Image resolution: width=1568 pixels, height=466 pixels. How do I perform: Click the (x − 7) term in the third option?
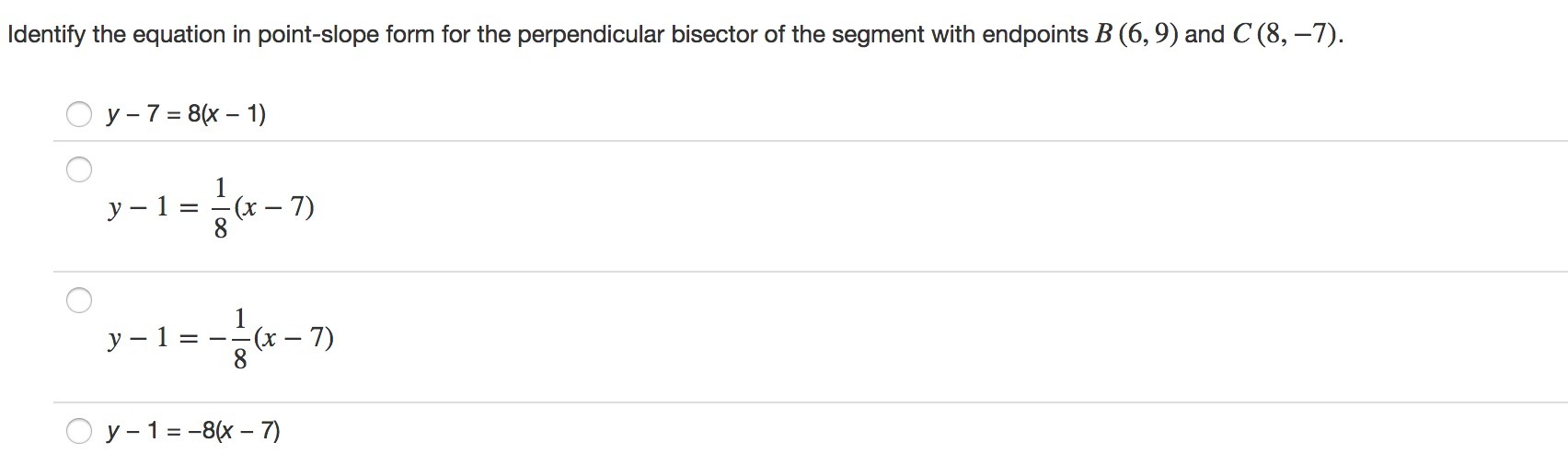click(294, 340)
